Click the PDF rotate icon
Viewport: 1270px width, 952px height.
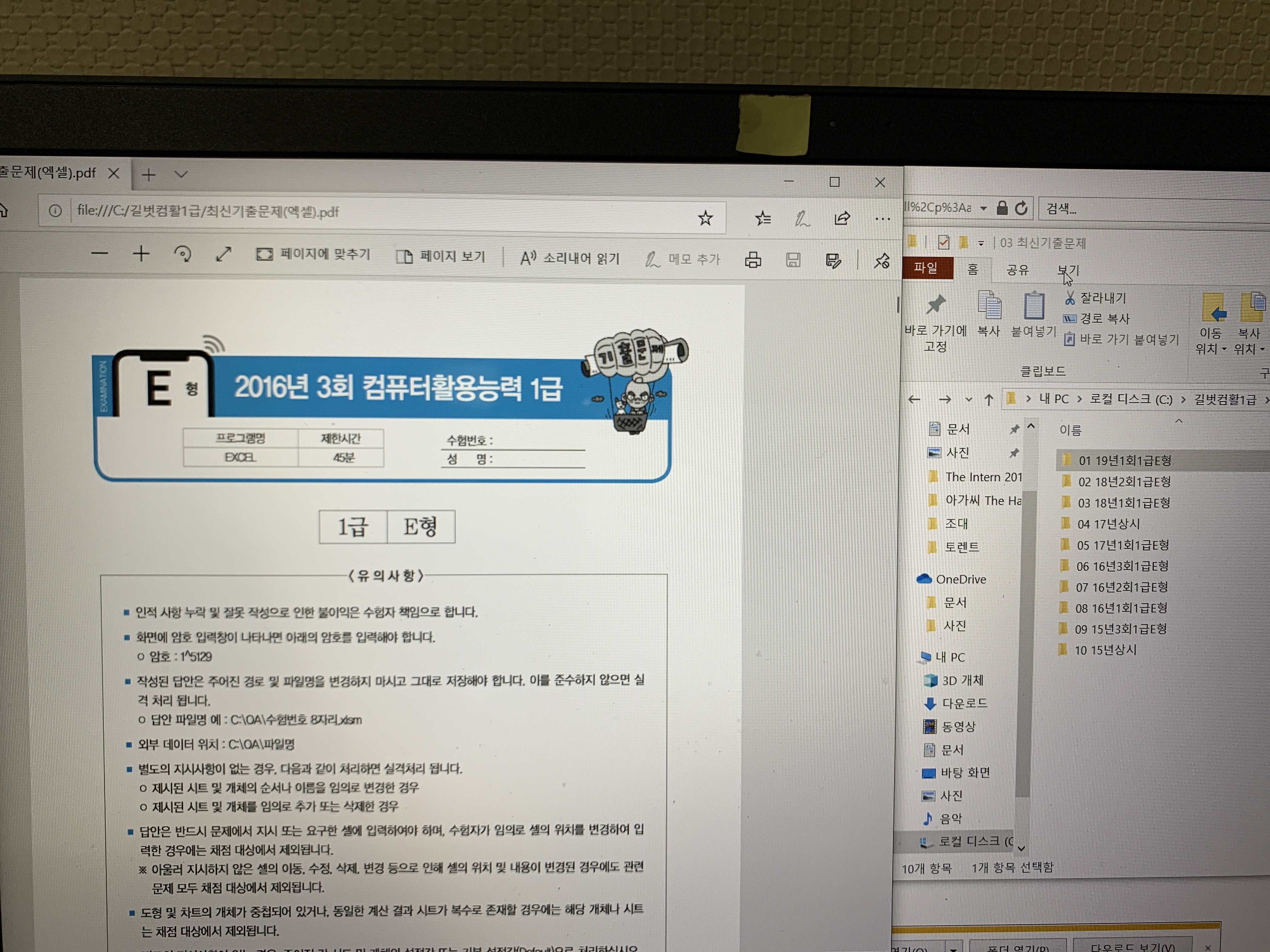tap(183, 254)
